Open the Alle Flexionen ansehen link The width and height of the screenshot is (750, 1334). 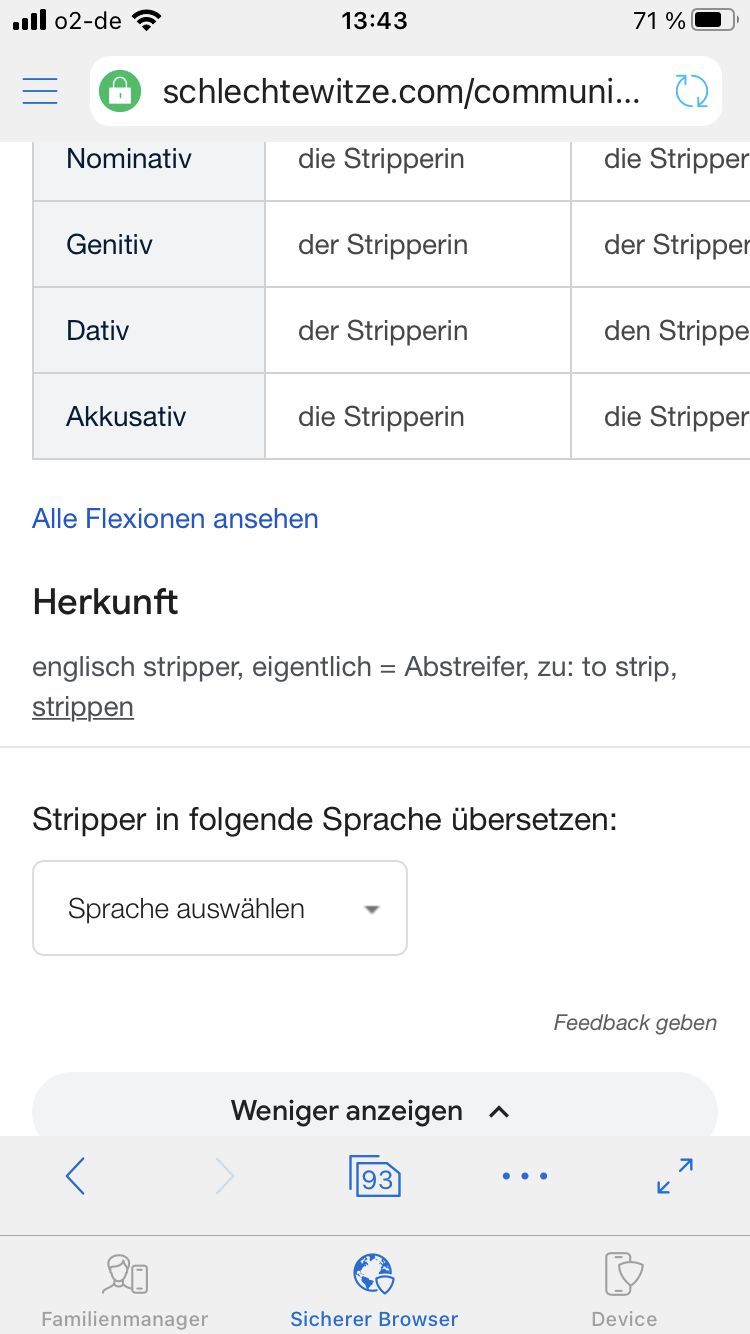[x=175, y=518]
